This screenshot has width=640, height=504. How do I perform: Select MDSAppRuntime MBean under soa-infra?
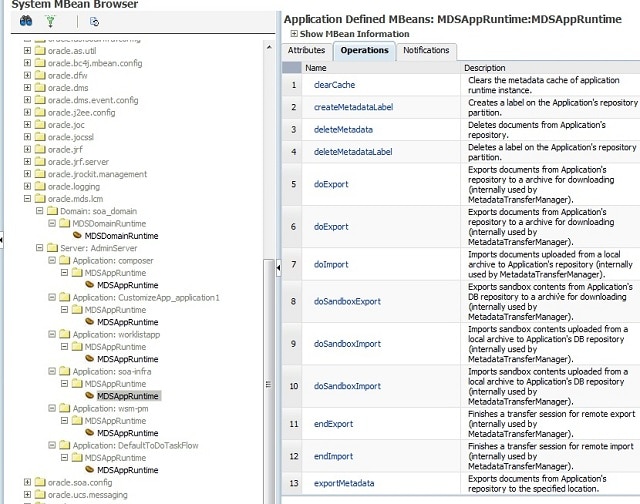coord(127,396)
